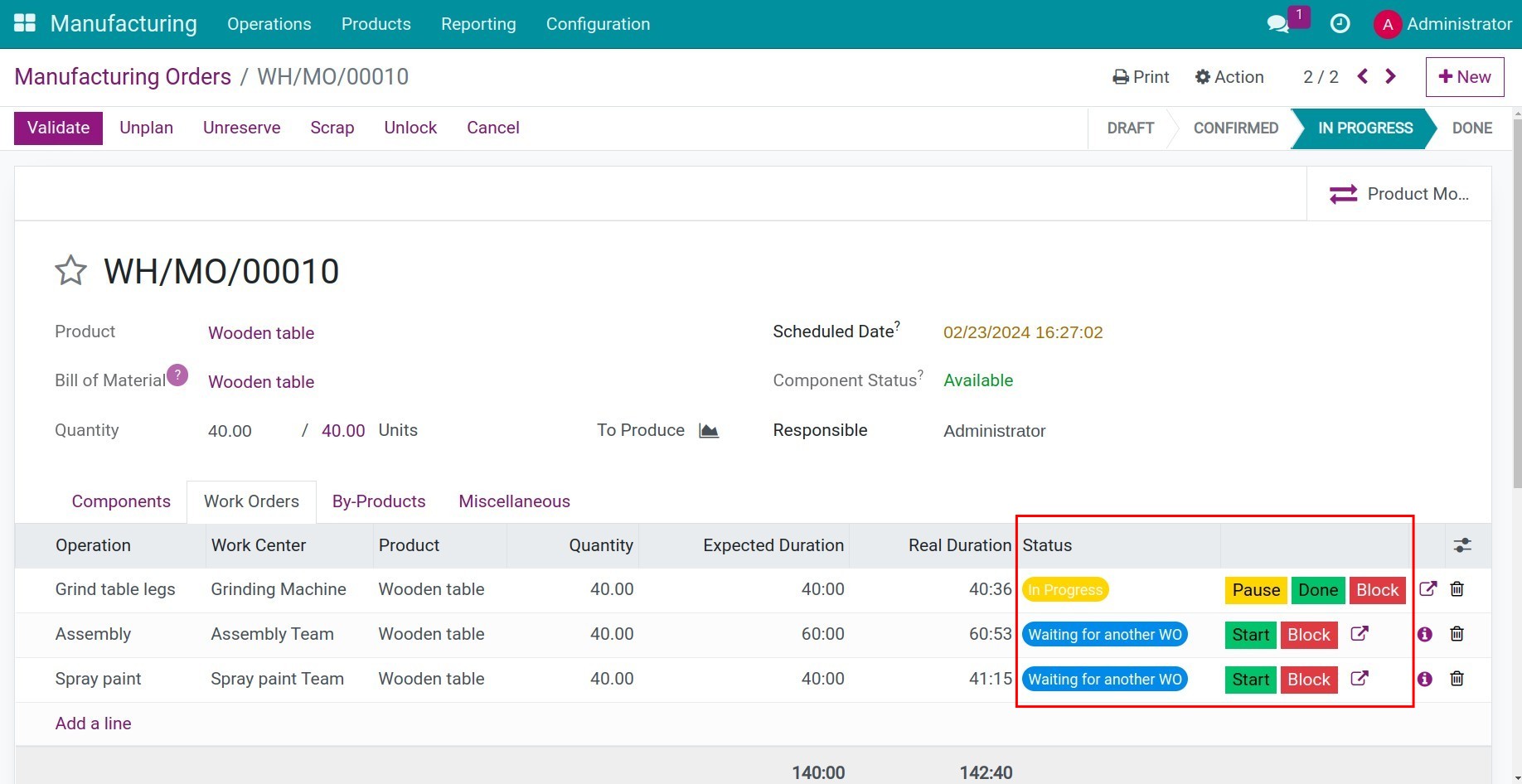Switch to the Miscellaneous tab
The image size is (1522, 784).
[x=515, y=501]
